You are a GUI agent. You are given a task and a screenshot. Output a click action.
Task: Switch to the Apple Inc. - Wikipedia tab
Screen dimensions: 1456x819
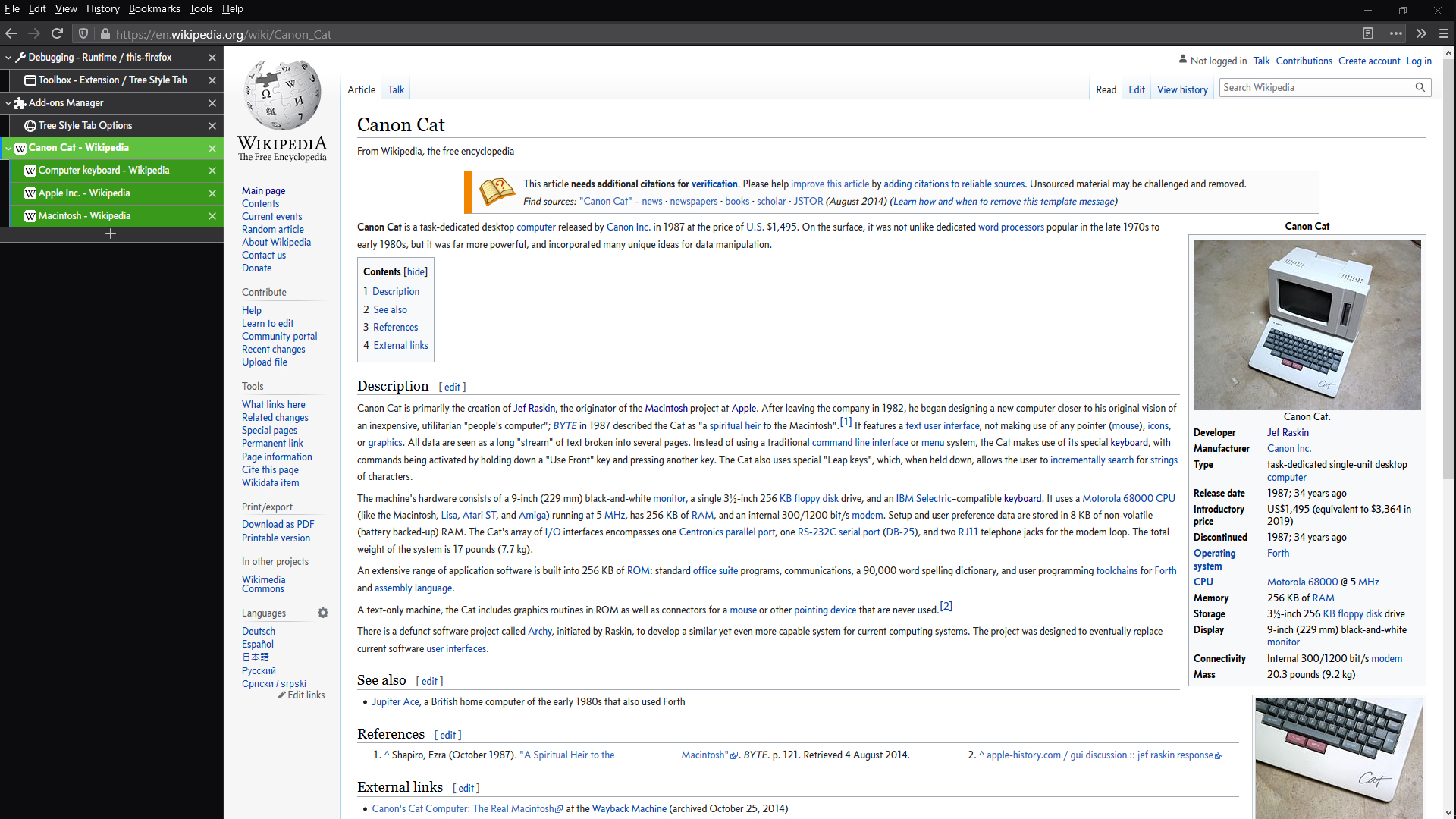pyautogui.click(x=84, y=193)
